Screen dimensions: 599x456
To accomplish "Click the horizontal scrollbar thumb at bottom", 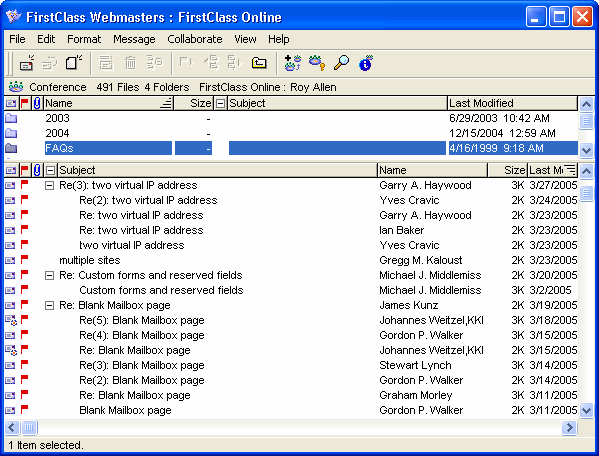I will (29, 427).
